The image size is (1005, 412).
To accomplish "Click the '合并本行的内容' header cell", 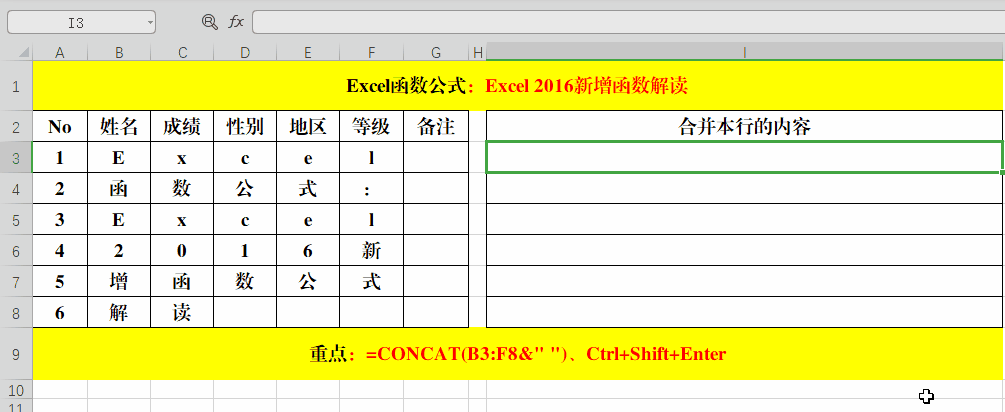I will (x=745, y=126).
